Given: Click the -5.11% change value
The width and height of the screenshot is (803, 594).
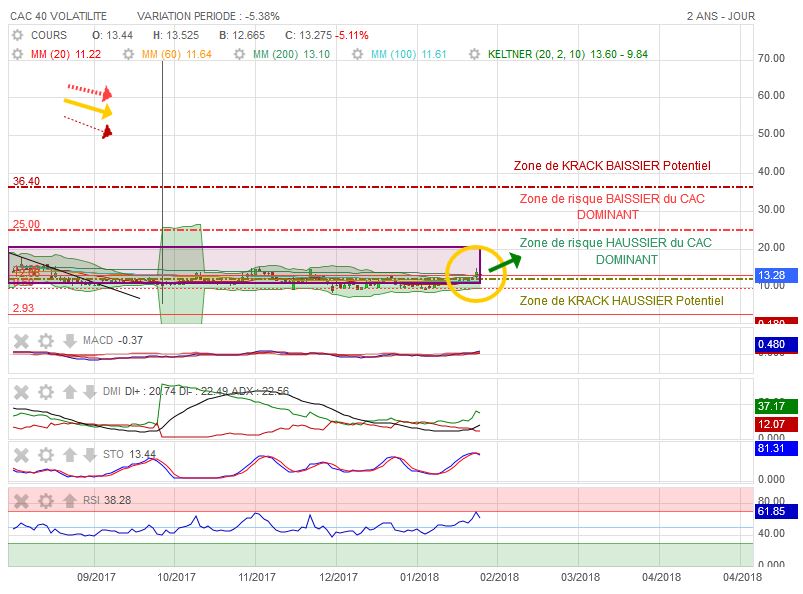Looking at the screenshot, I should tap(352, 35).
